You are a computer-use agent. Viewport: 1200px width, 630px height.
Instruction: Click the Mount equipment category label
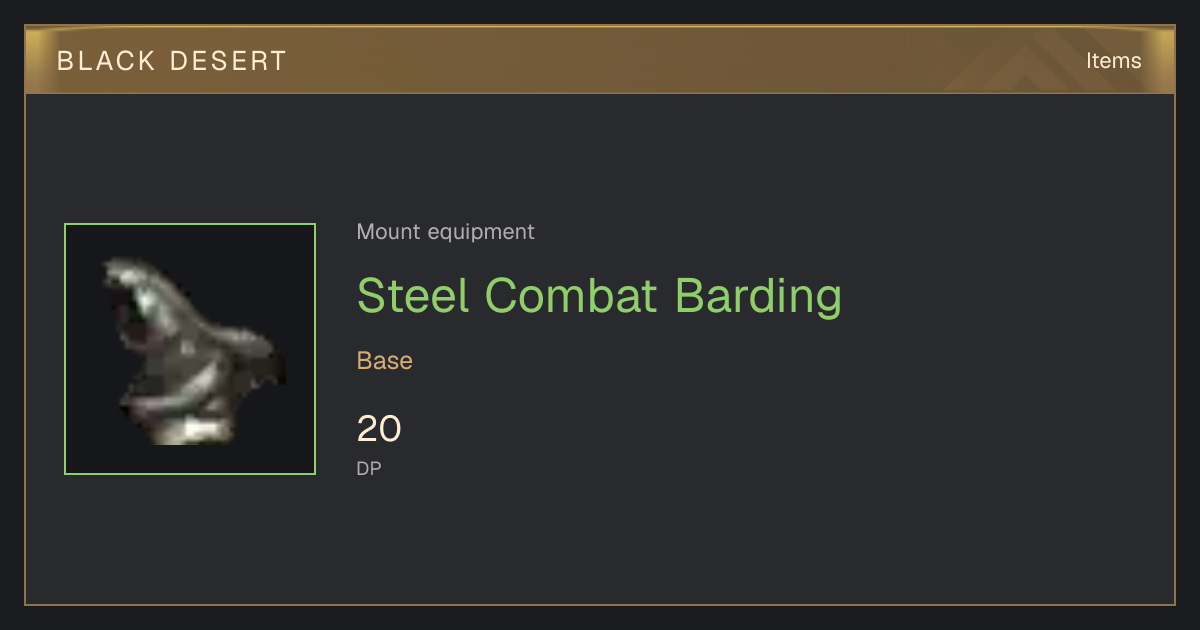(445, 232)
